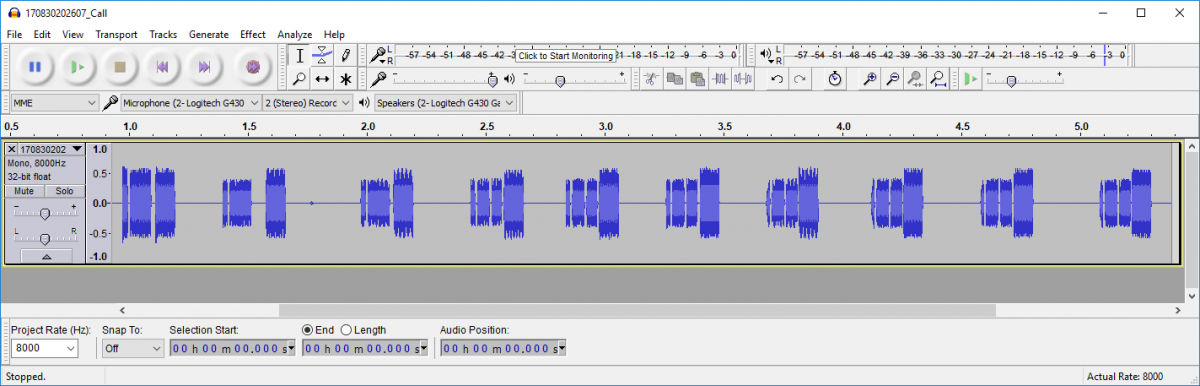Viewport: 1200px width, 386px height.
Task: Select the Time Shift tool
Action: pyautogui.click(x=322, y=79)
